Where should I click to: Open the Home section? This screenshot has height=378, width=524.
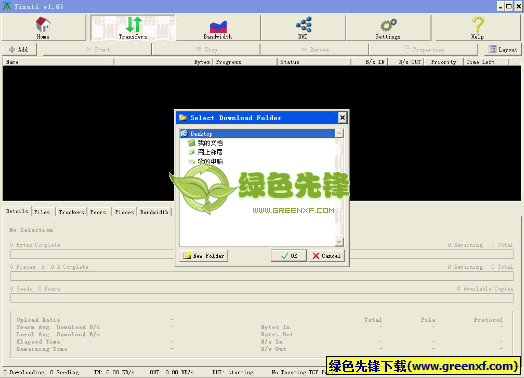(x=43, y=28)
